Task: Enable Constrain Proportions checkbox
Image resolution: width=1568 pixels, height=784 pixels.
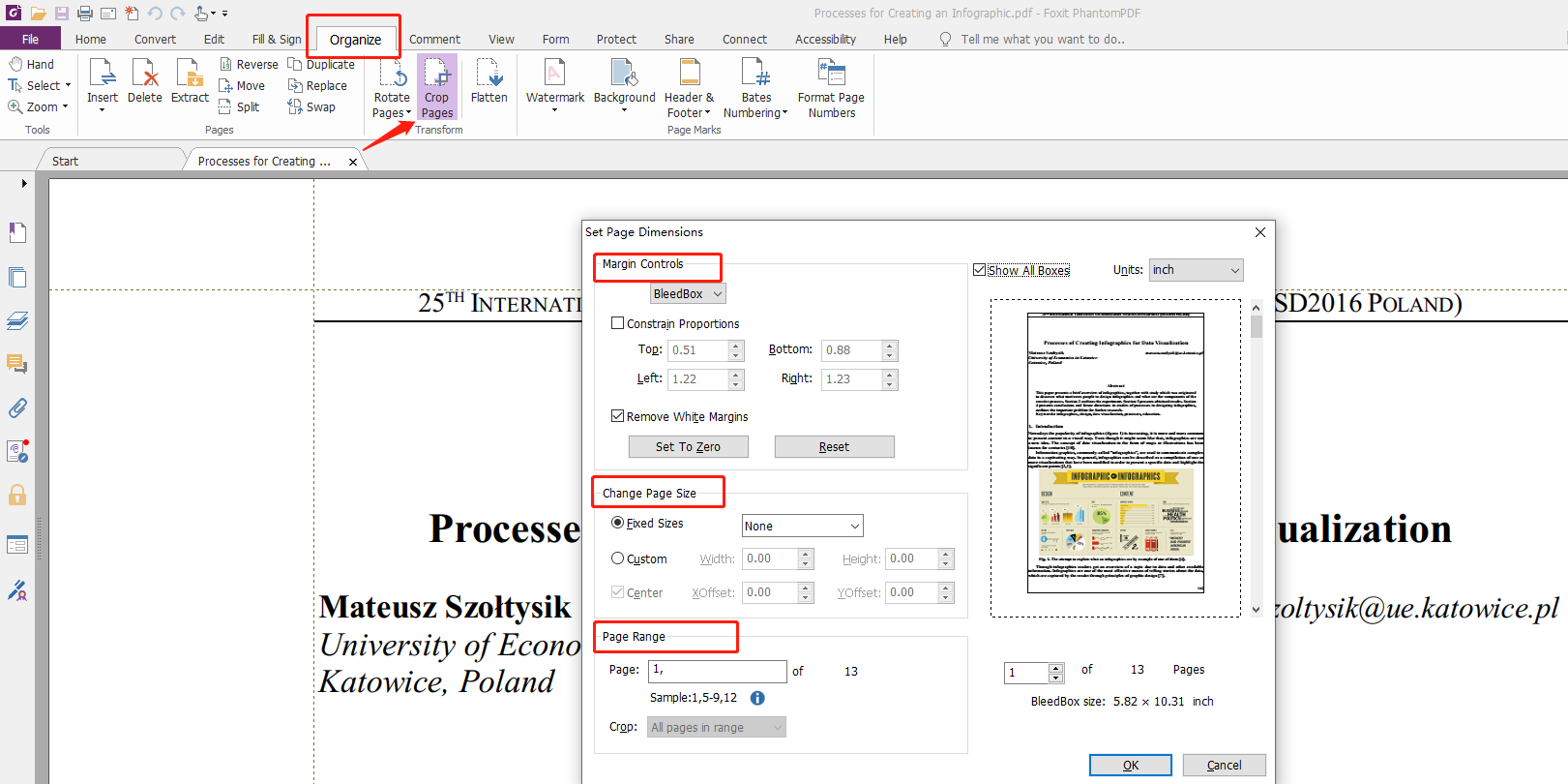Action: 618,323
